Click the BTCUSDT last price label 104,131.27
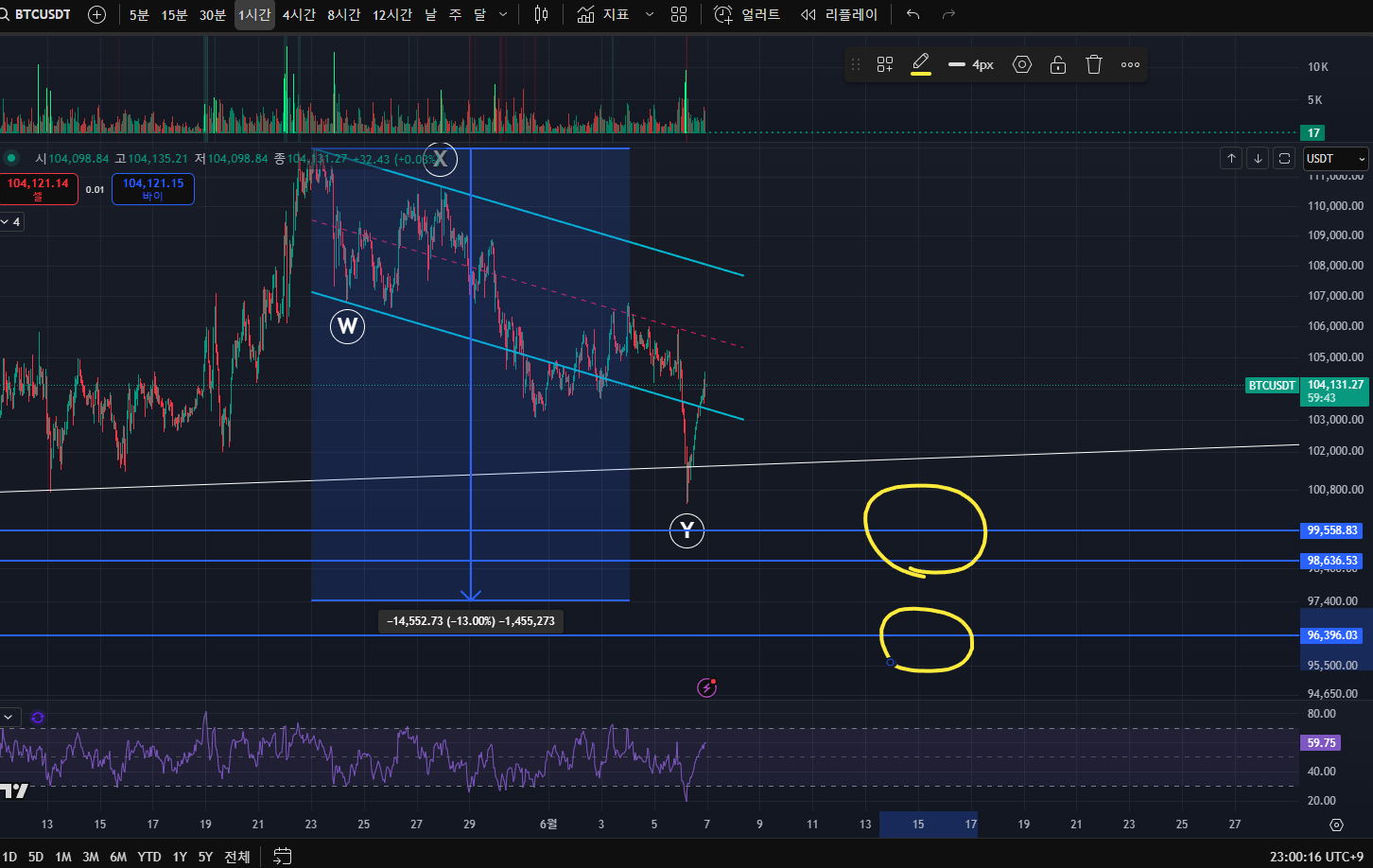1373x868 pixels. [1334, 391]
